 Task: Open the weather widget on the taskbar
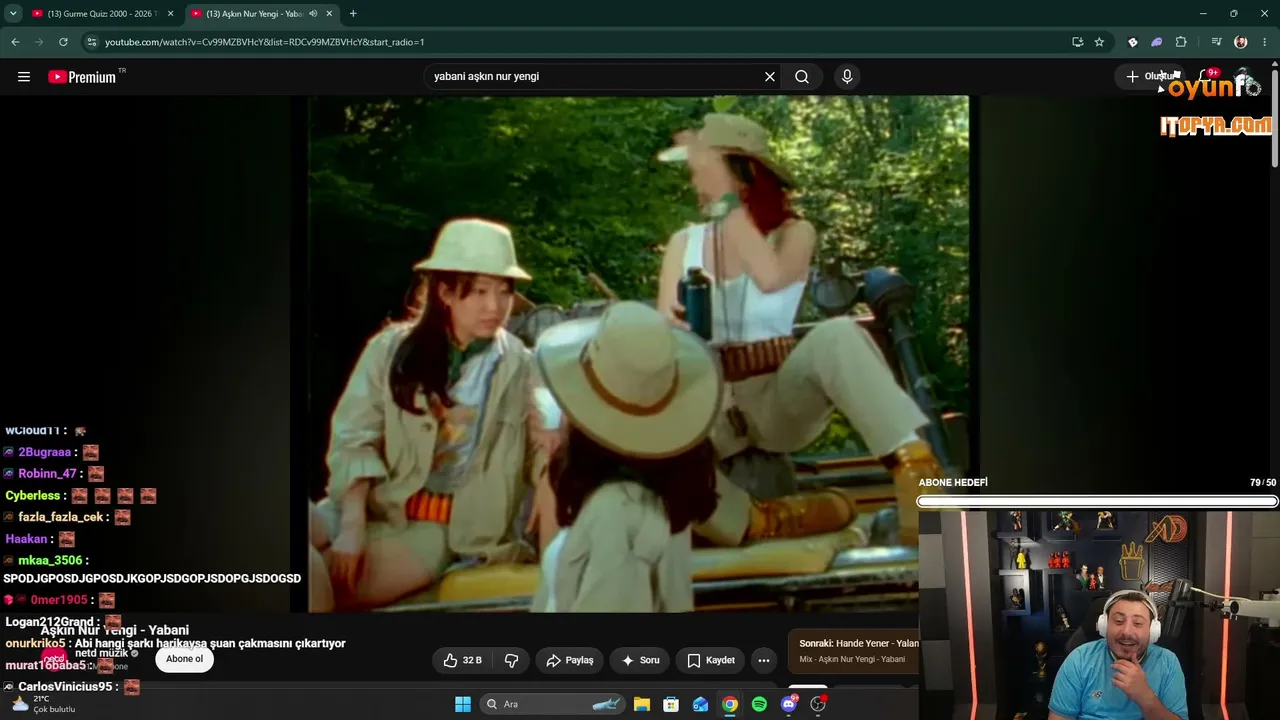tap(42, 704)
